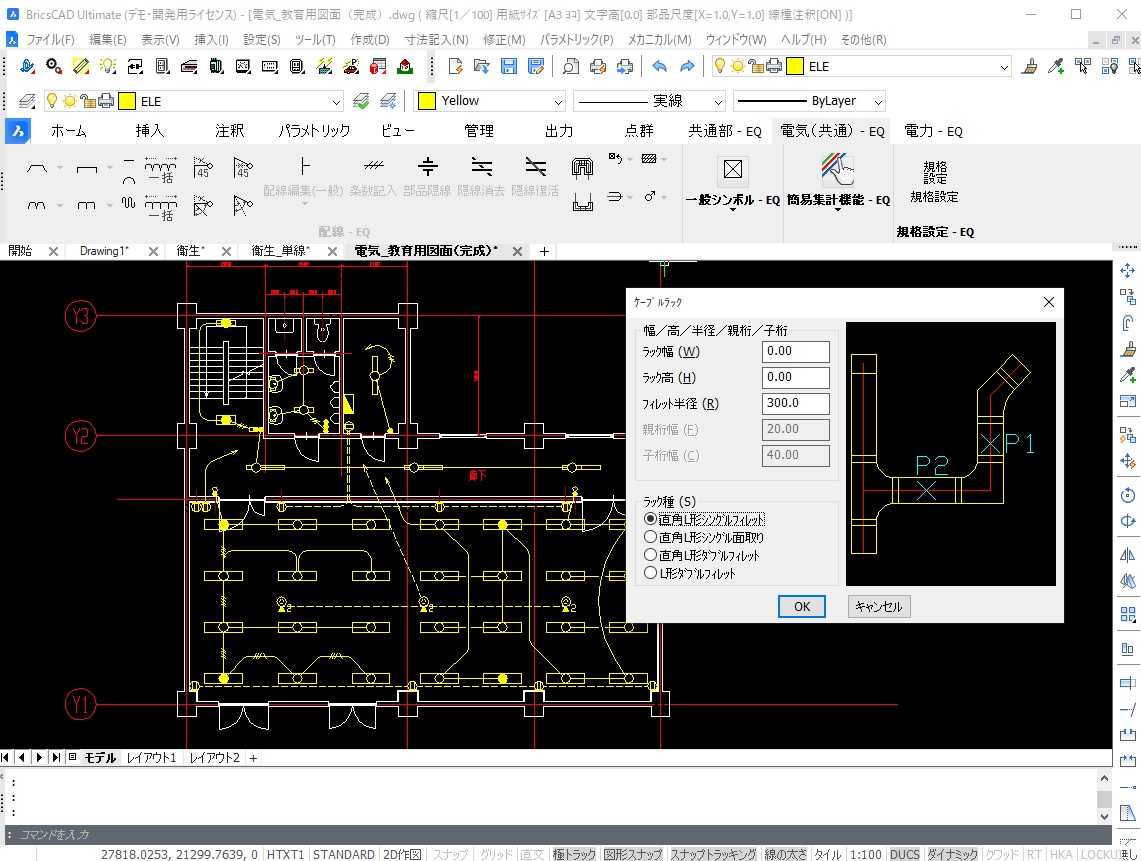This screenshot has width=1141, height=861.
Task: Switch to the レイアウト1 layout tab
Action: coord(151,758)
